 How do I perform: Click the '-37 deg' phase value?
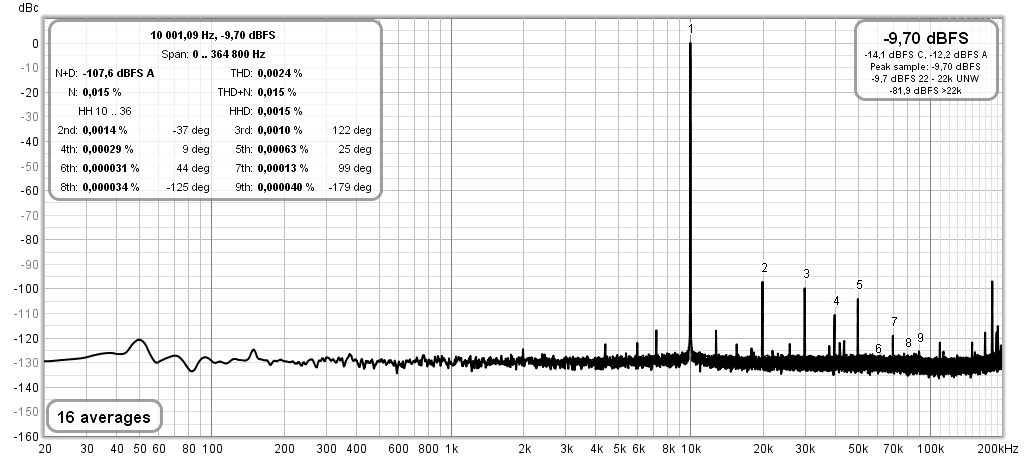tap(191, 130)
